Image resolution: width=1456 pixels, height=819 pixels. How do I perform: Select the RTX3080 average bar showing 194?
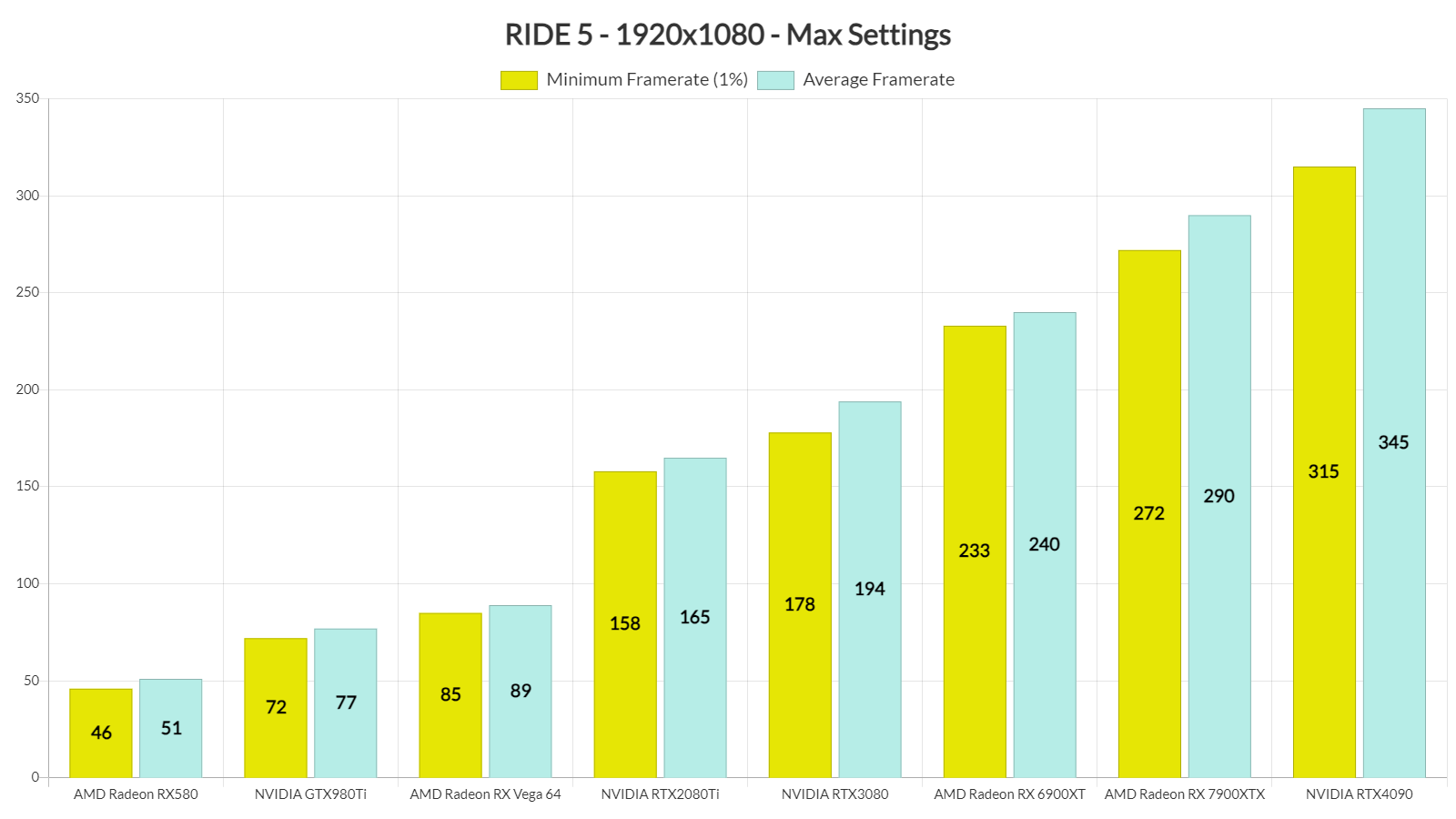(869, 589)
